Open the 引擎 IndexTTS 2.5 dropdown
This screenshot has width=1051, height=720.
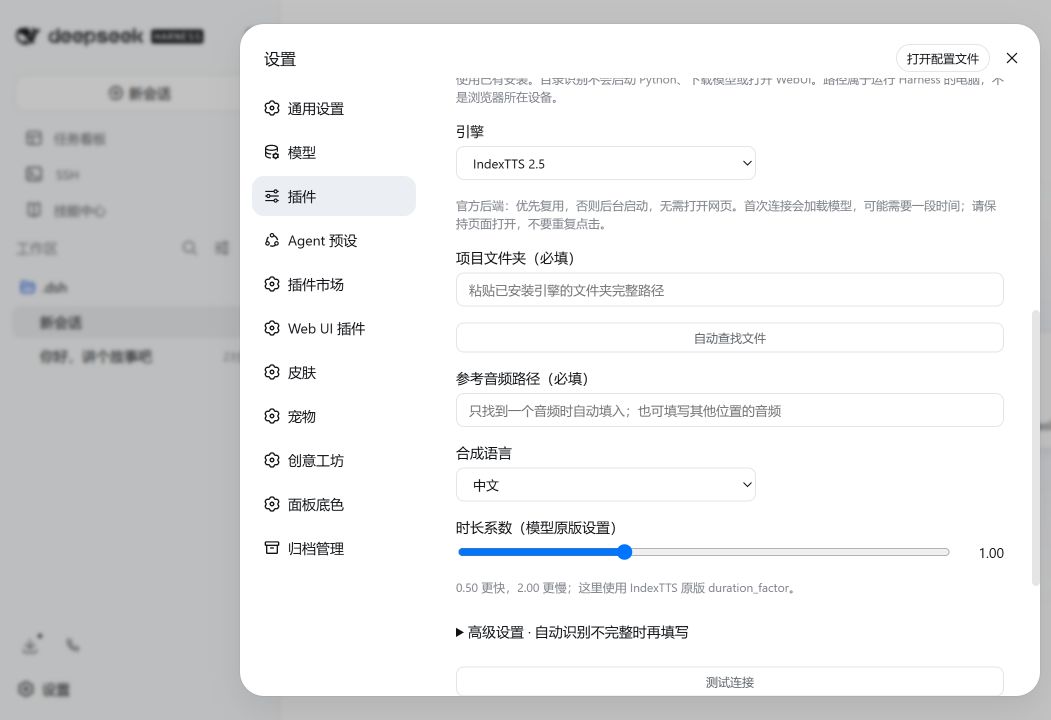click(605, 164)
